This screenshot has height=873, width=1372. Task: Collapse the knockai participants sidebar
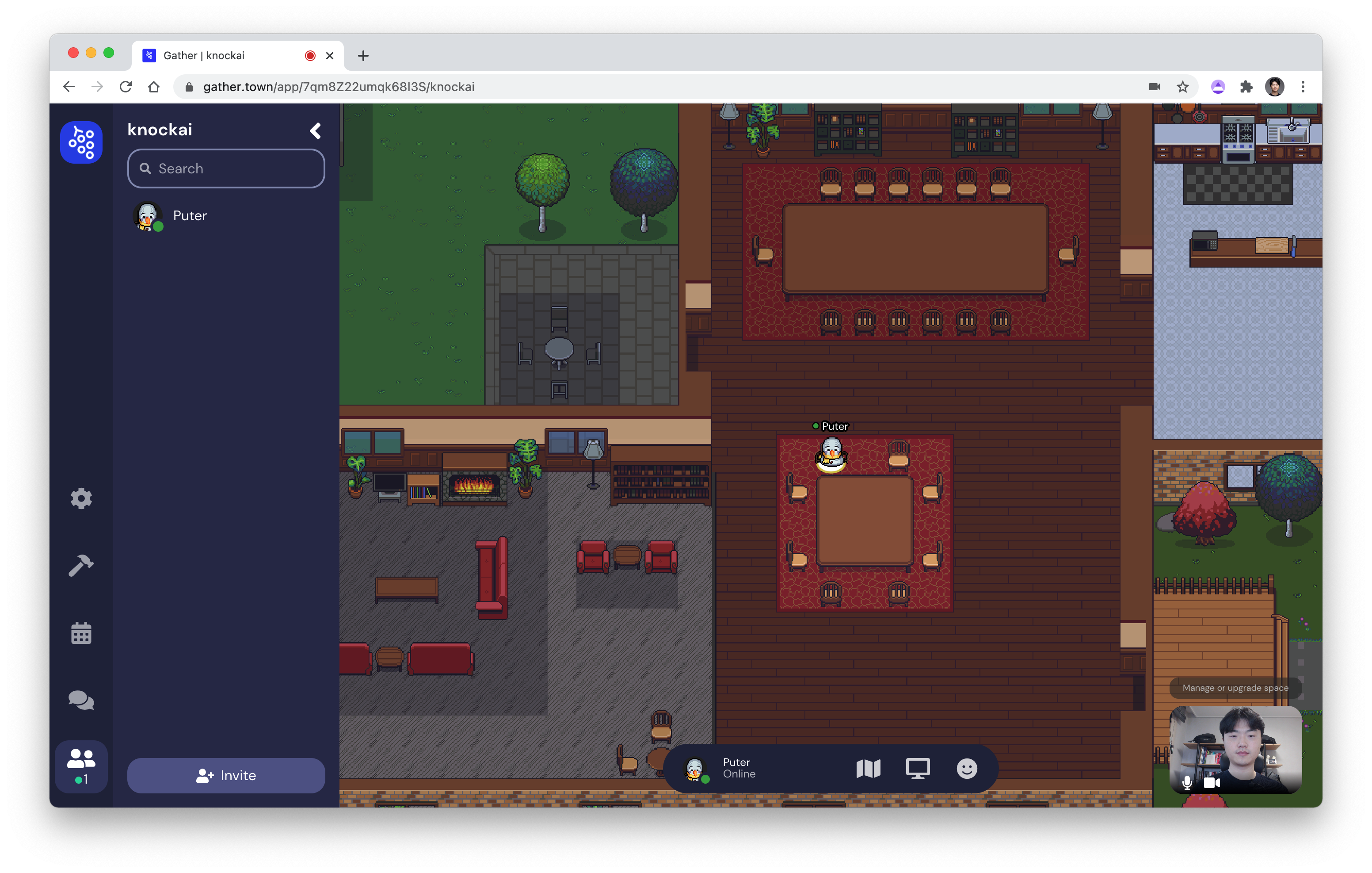315,130
